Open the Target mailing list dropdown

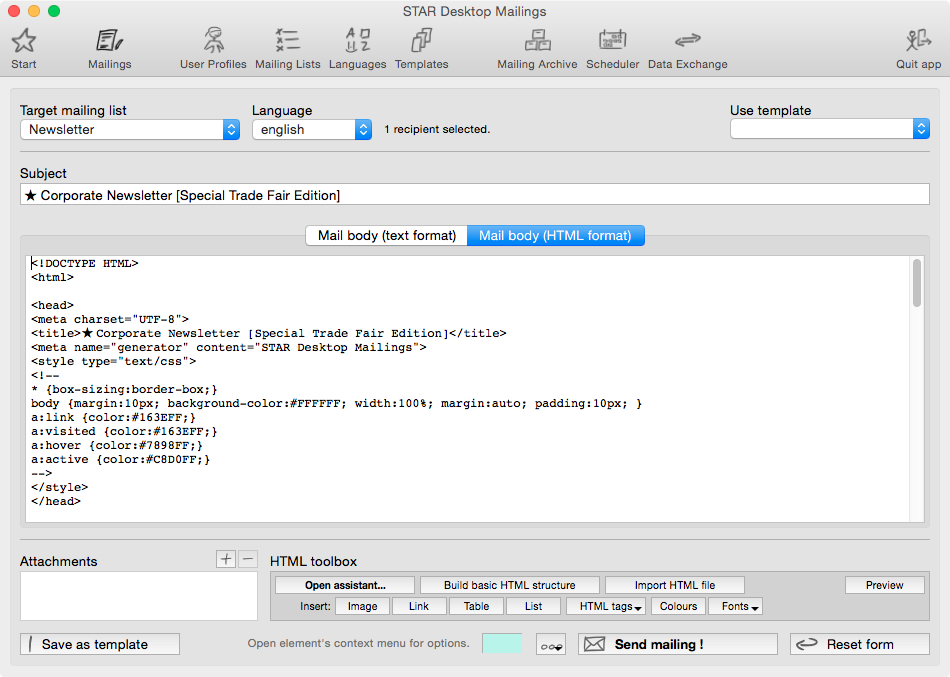(130, 130)
